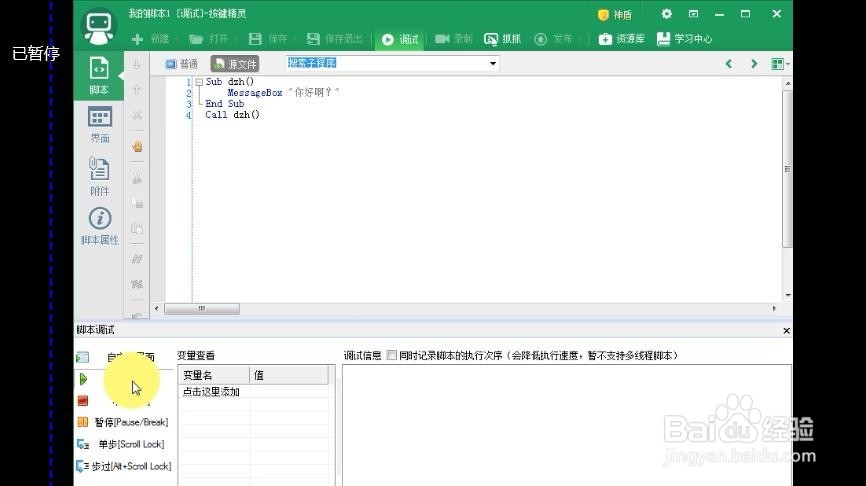Click the End Sub code line

coord(224,104)
